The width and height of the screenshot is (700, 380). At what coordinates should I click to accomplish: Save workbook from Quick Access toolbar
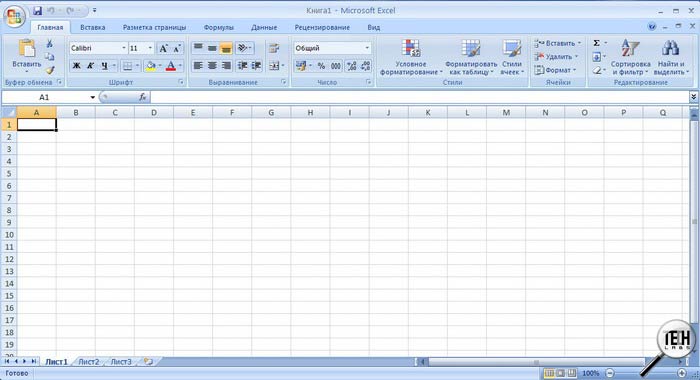[x=38, y=10]
